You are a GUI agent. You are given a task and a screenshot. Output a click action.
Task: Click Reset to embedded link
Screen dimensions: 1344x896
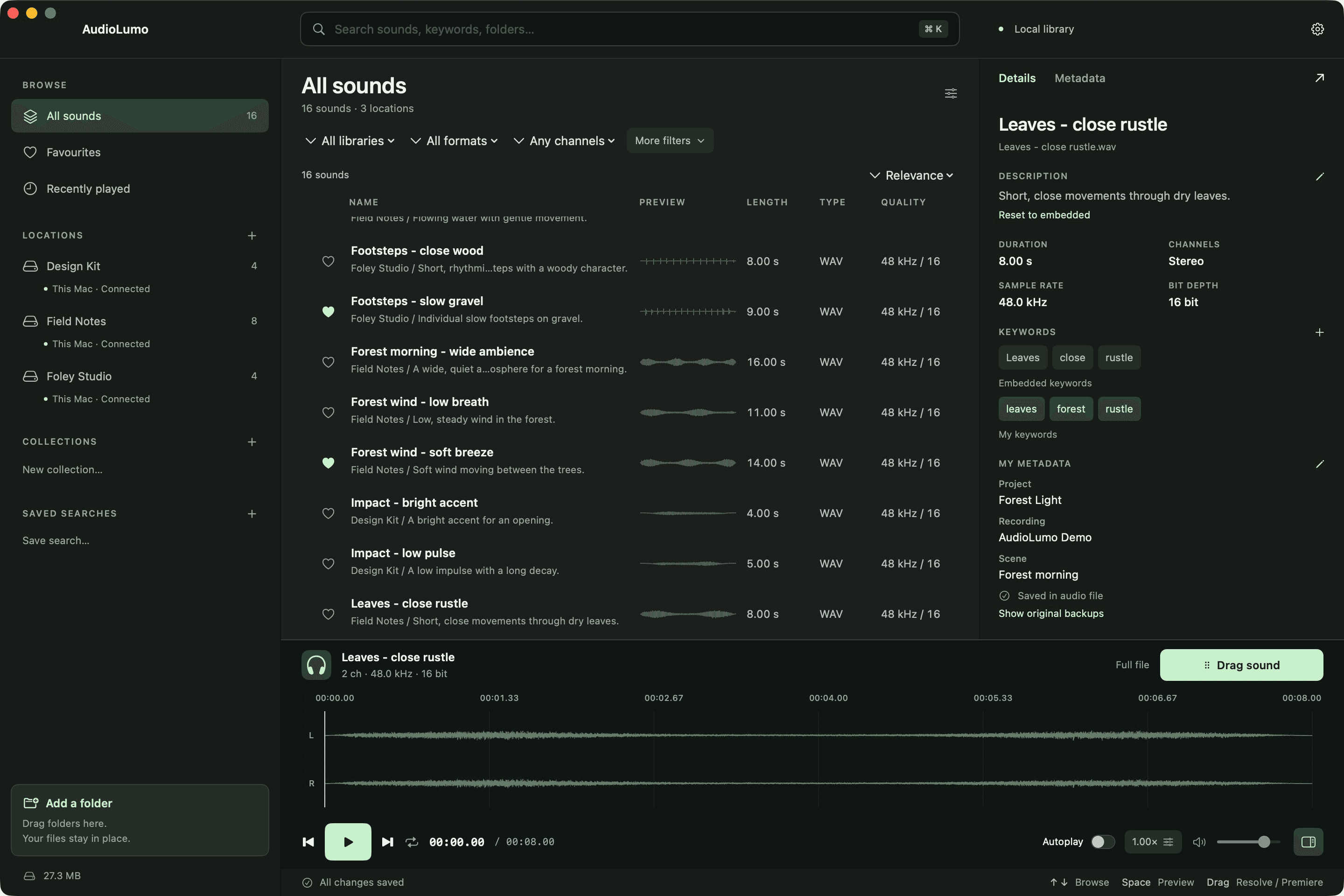[1044, 215]
